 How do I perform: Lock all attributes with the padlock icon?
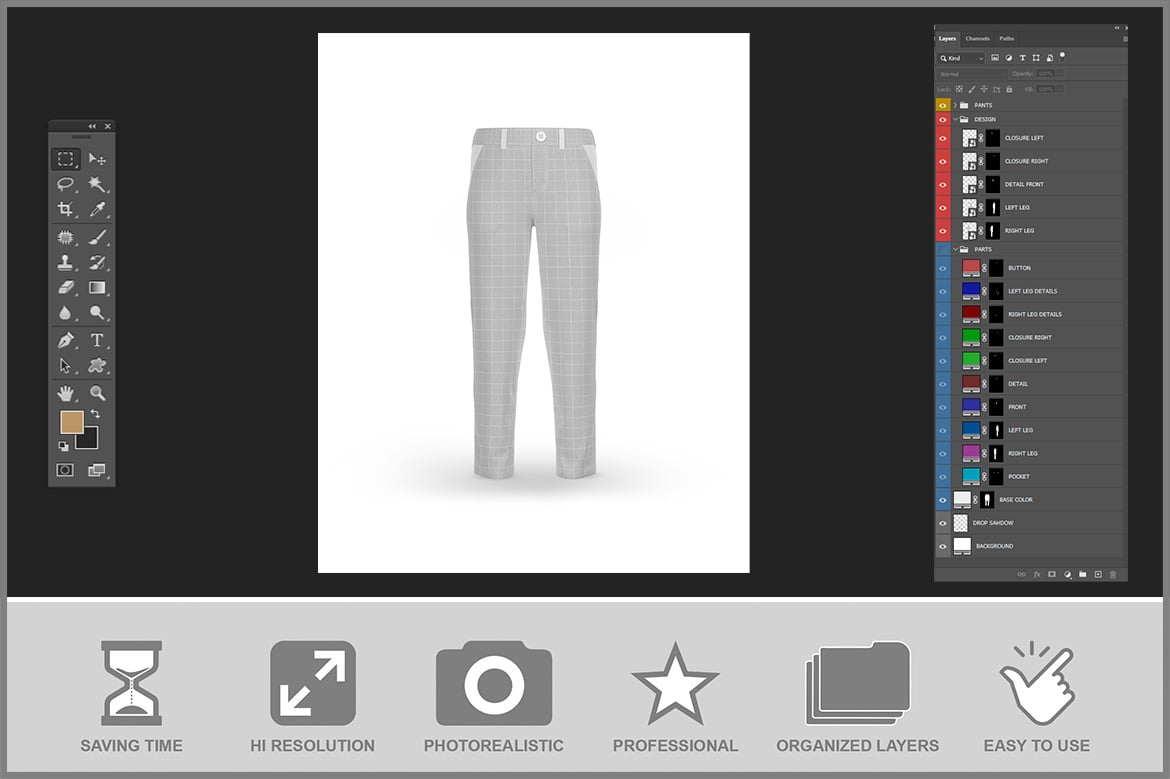coord(1009,90)
